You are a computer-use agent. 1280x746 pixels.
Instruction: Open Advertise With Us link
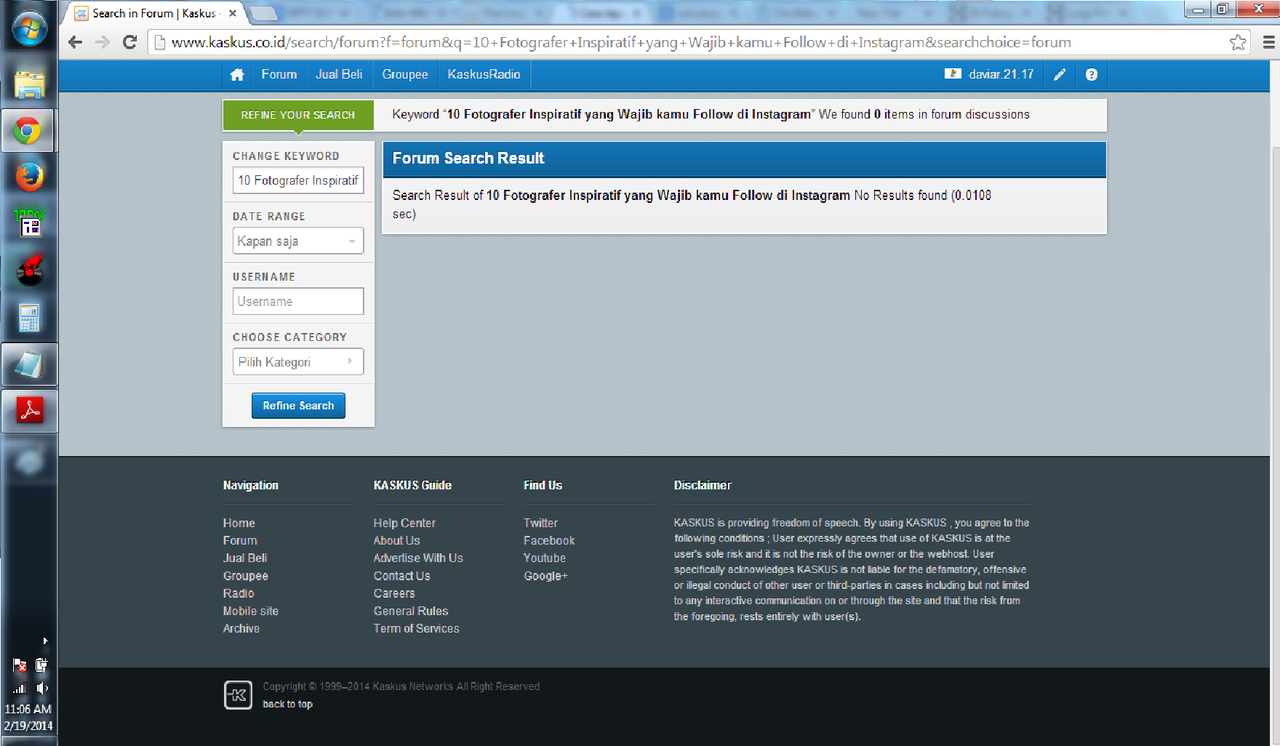418,558
